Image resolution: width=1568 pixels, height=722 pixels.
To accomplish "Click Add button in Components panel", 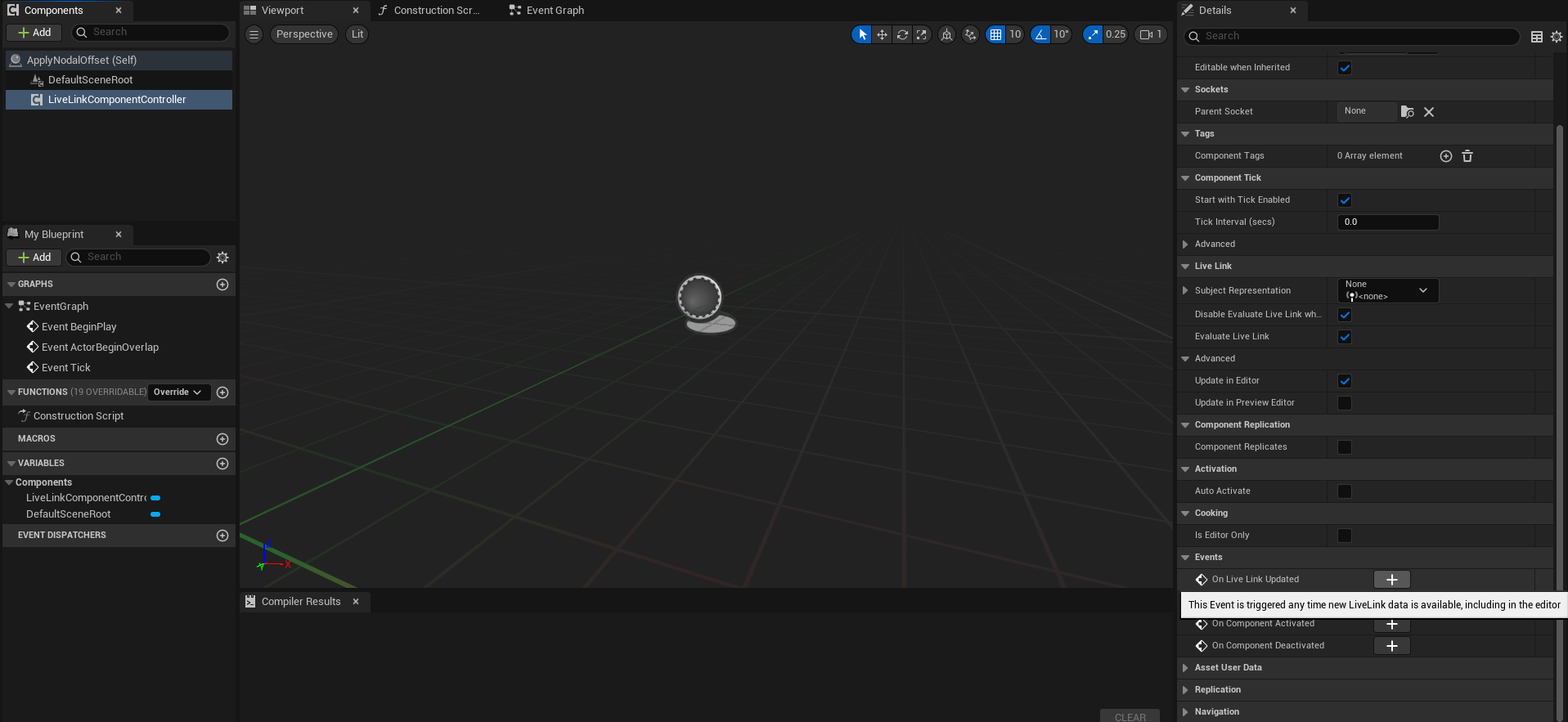I will (34, 33).
